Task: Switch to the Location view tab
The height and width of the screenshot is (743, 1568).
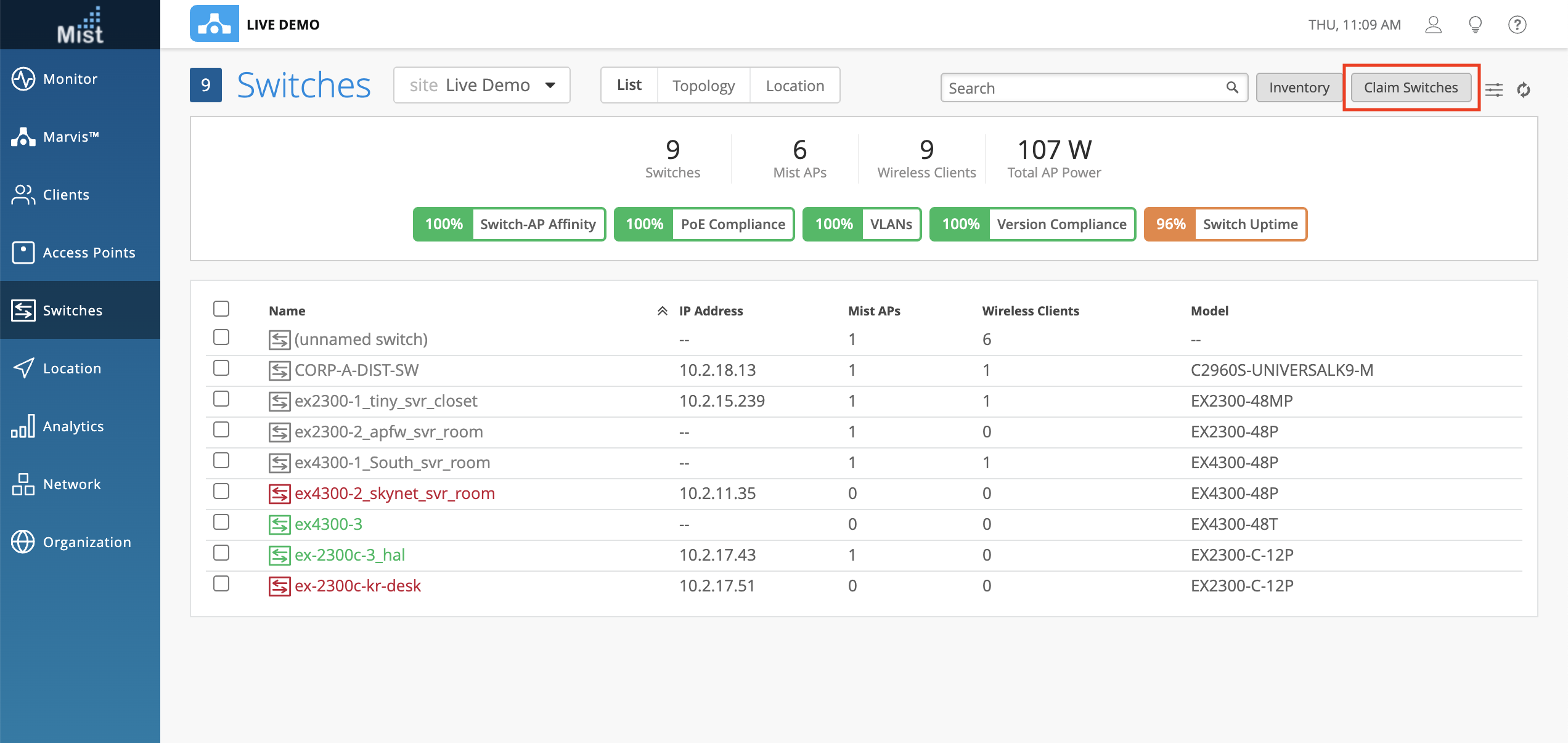Action: [794, 86]
